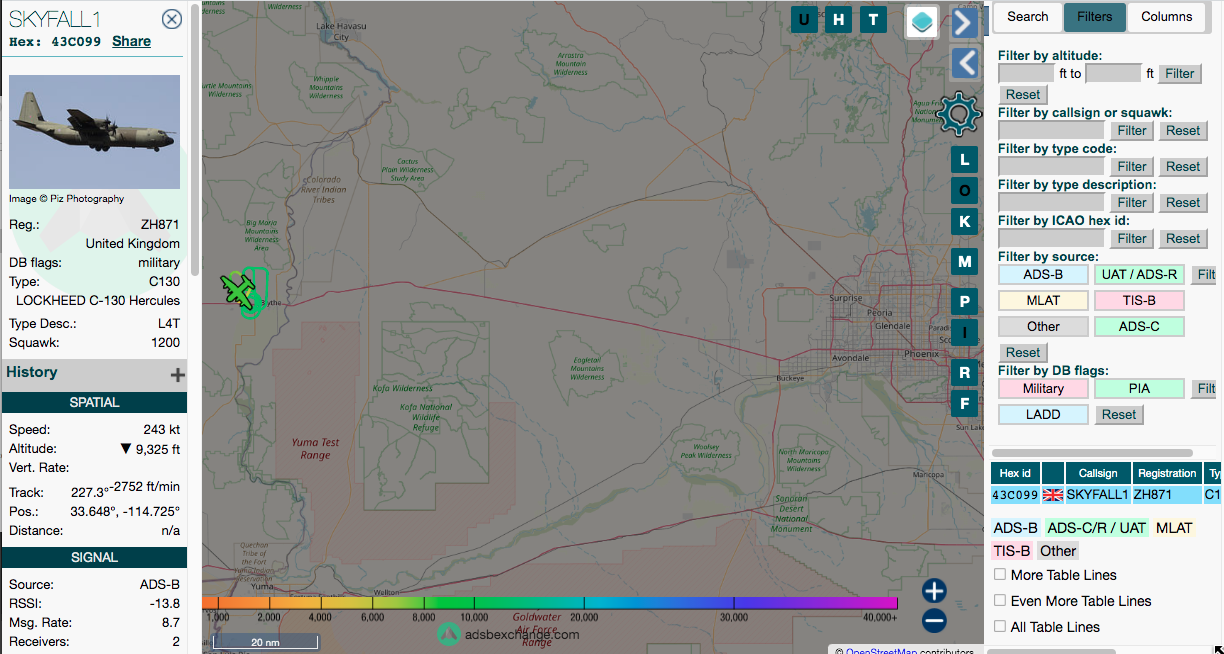Reset the type description filter
The height and width of the screenshot is (654, 1224).
pyautogui.click(x=1183, y=202)
